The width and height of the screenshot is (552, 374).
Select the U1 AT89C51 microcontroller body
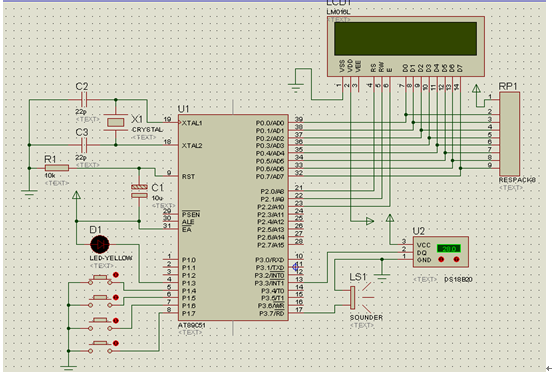(233, 217)
